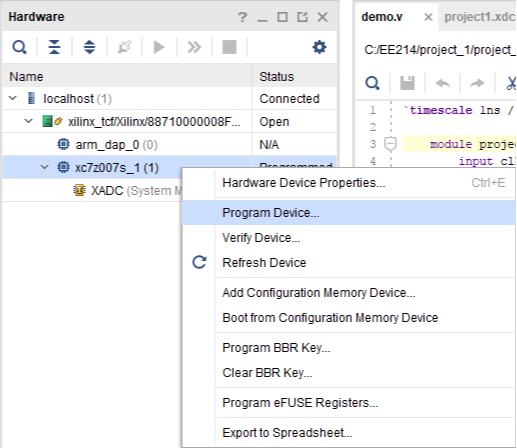The image size is (517, 448).
Task: Click the timescale code line
Action: coord(459,110)
